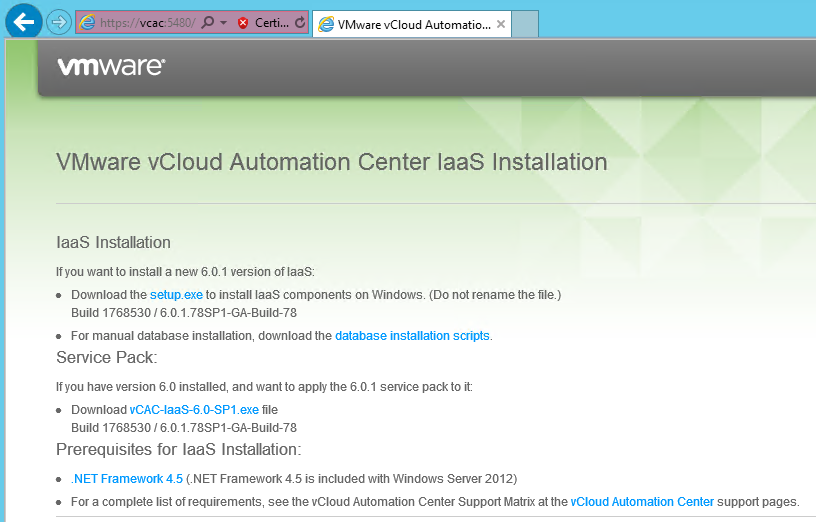Open the database installation scripts link
This screenshot has height=522, width=816.
pyautogui.click(x=412, y=336)
